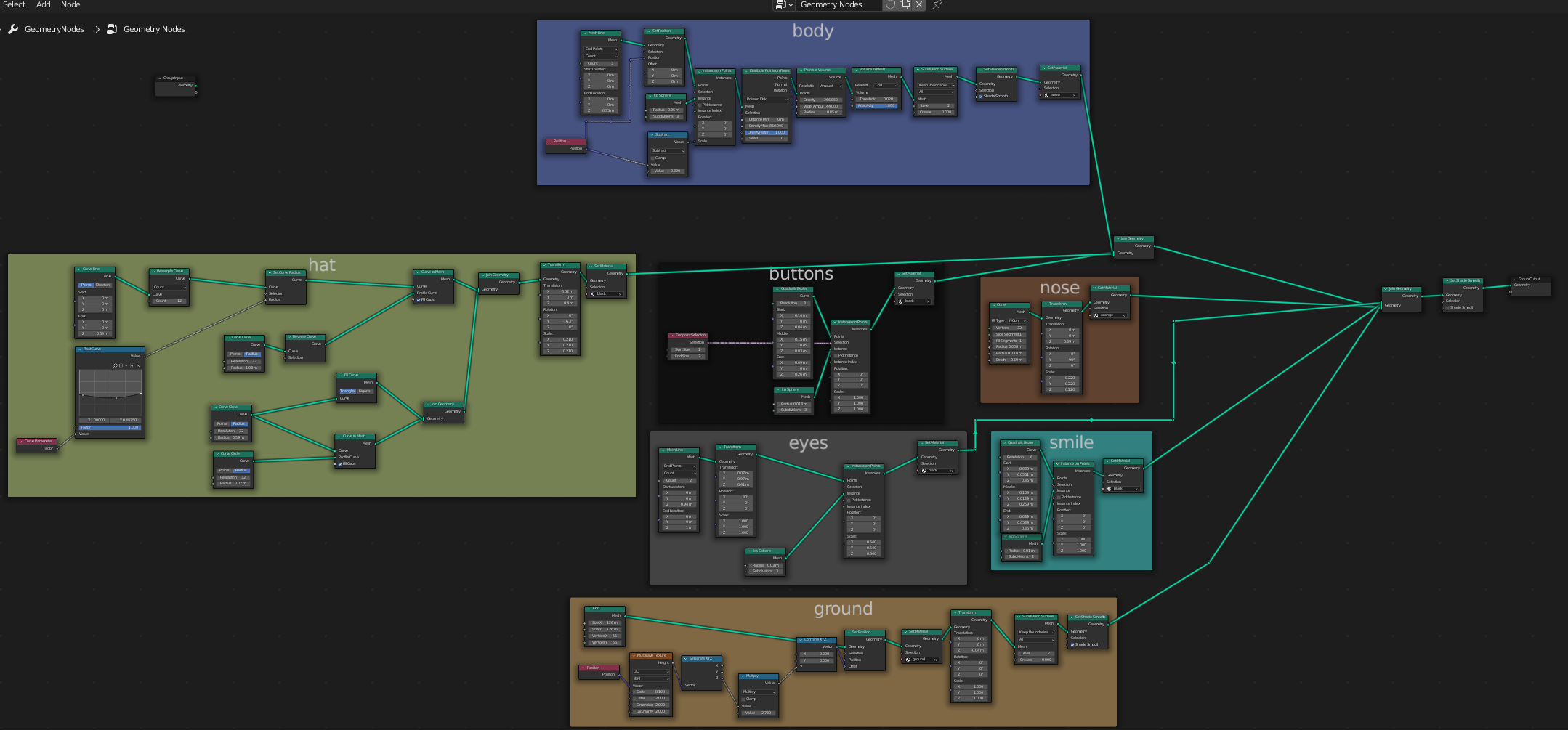Click the Geometry Nodes breadcrumb label
The width and height of the screenshot is (1568, 730).
tap(154, 29)
